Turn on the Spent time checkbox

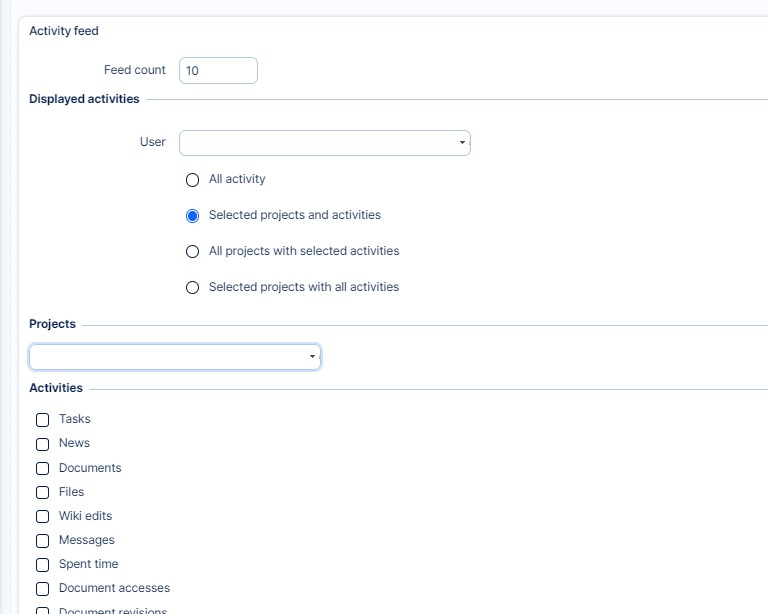click(x=42, y=565)
